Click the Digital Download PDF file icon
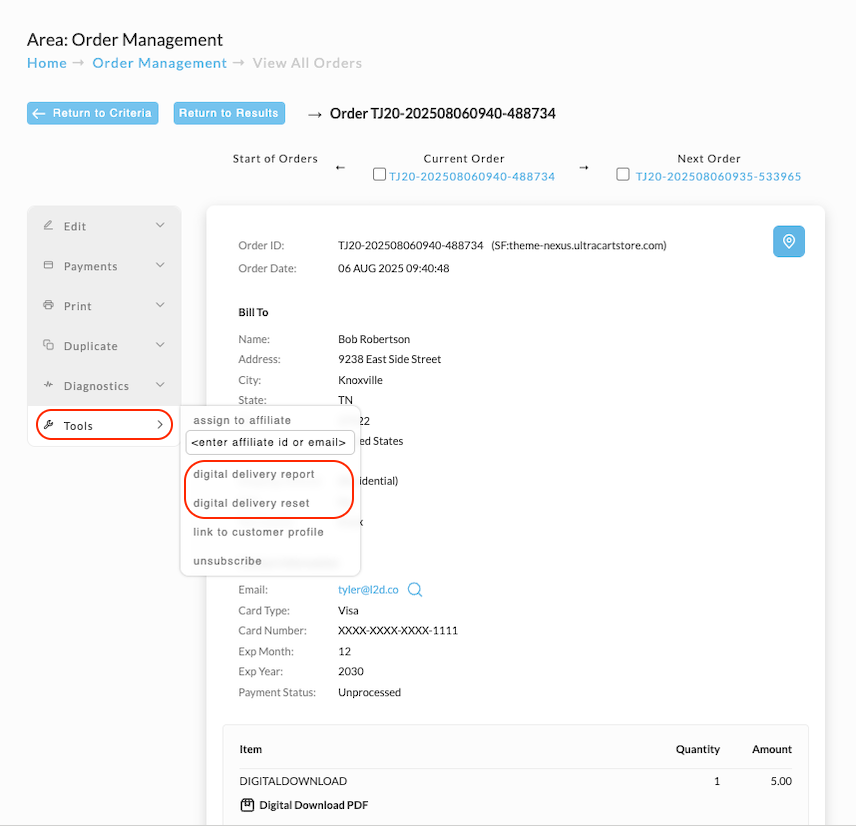The image size is (856, 826). 247,805
